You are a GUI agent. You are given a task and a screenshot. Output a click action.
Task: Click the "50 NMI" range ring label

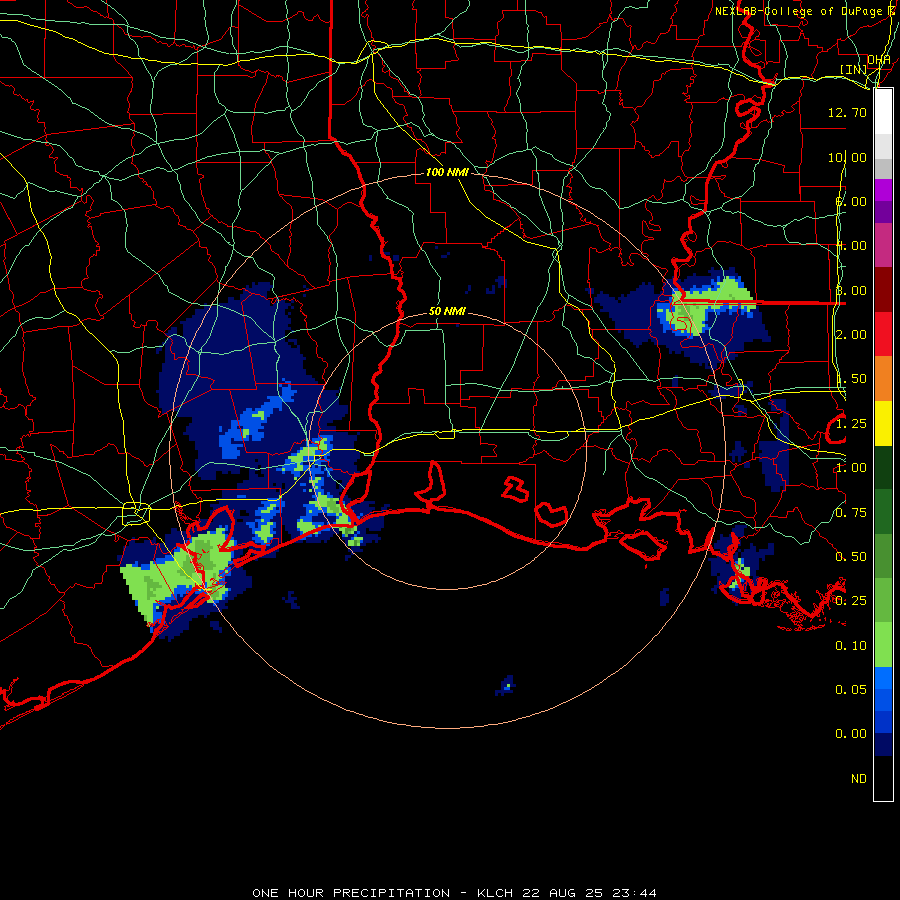447,311
